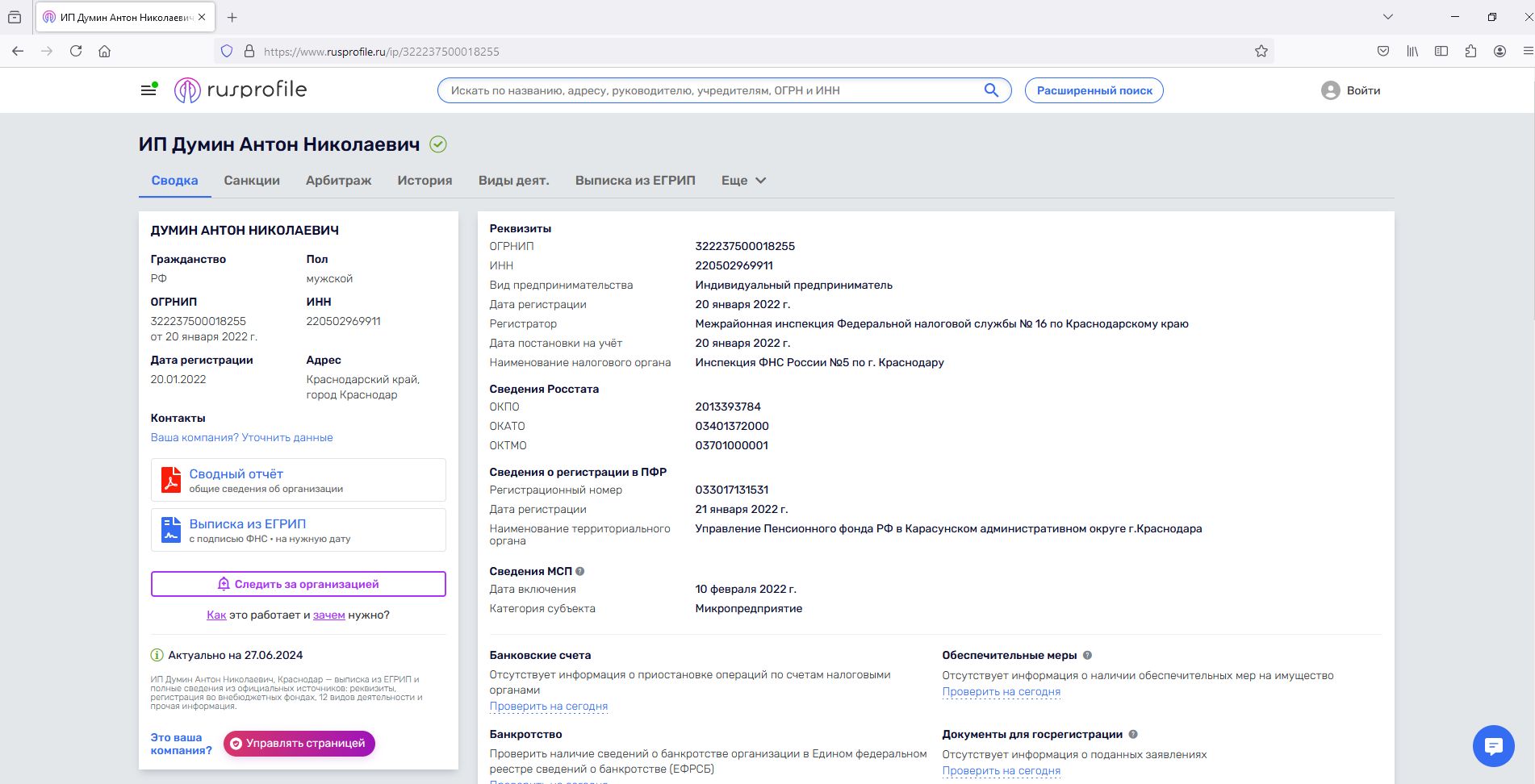Click the Это ваша компания? link
Image resolution: width=1535 pixels, height=784 pixels.
pos(182,744)
